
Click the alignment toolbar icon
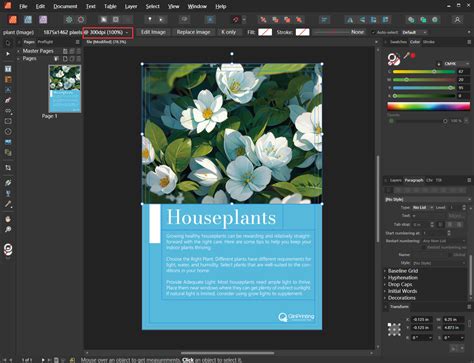pos(324,20)
